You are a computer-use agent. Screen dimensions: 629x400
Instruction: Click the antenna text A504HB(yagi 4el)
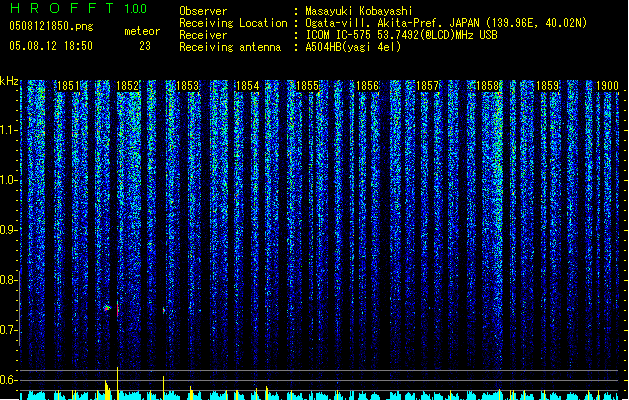point(353,47)
